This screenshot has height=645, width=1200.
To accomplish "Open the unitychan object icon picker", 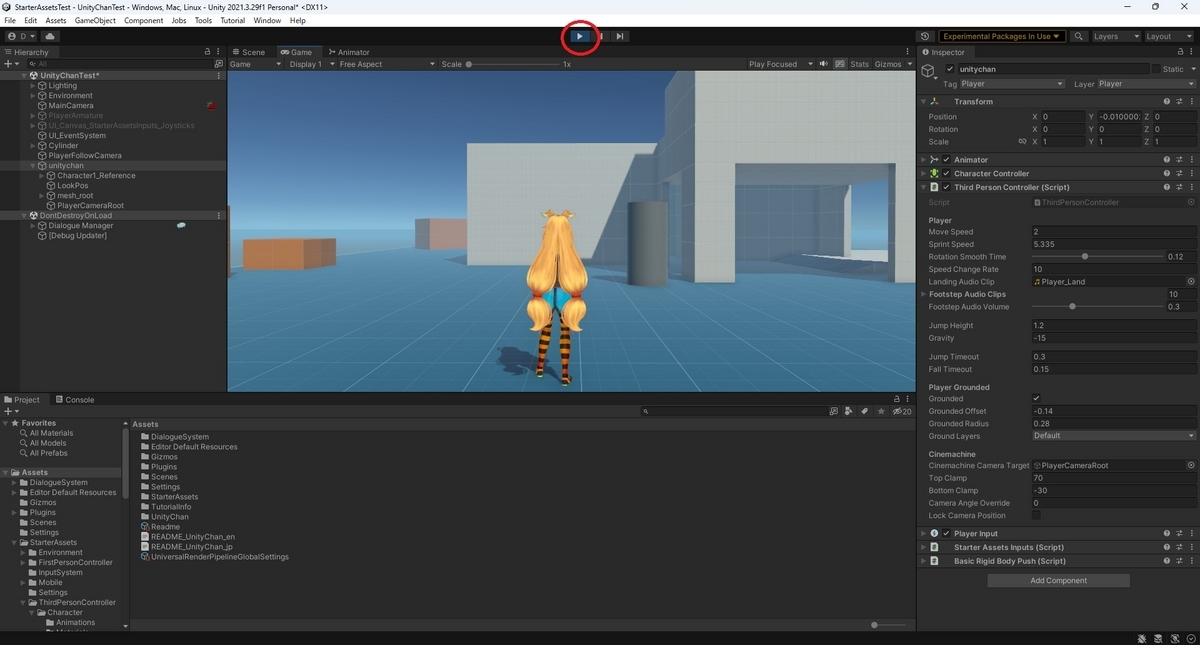I will pos(929,70).
